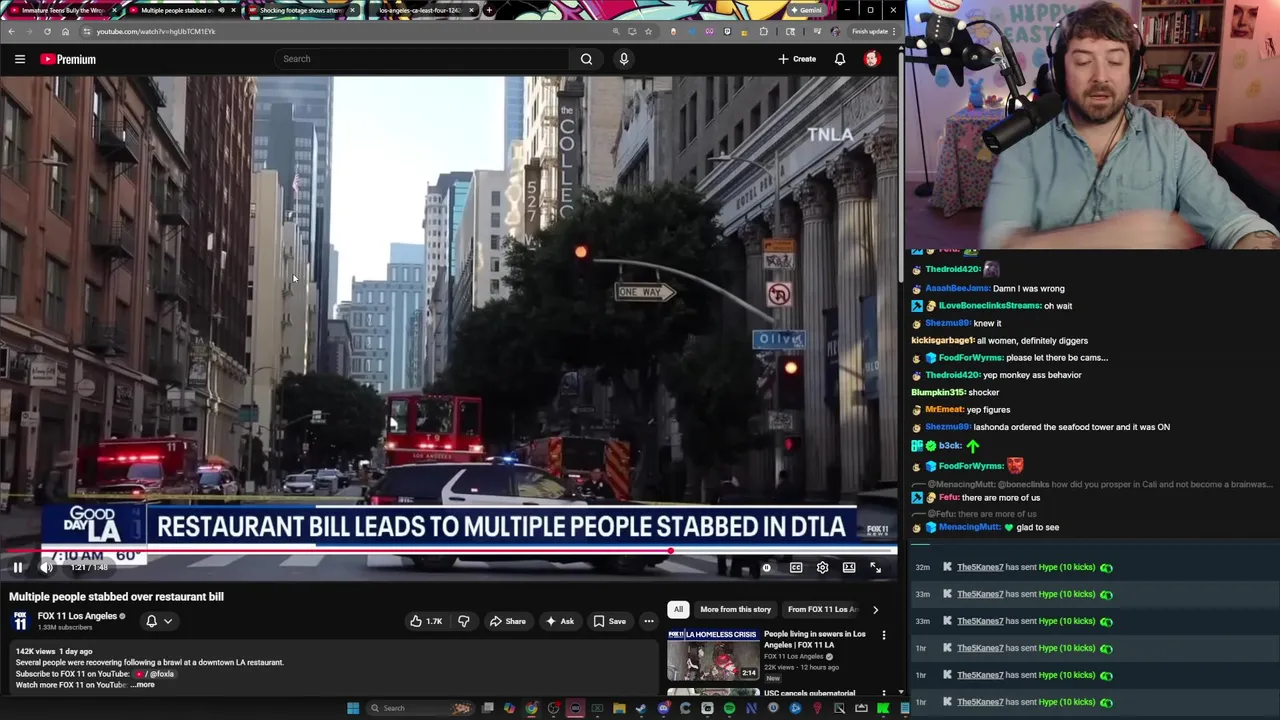Open the account avatar menu
Image resolution: width=1280 pixels, height=720 pixels.
coord(872,59)
